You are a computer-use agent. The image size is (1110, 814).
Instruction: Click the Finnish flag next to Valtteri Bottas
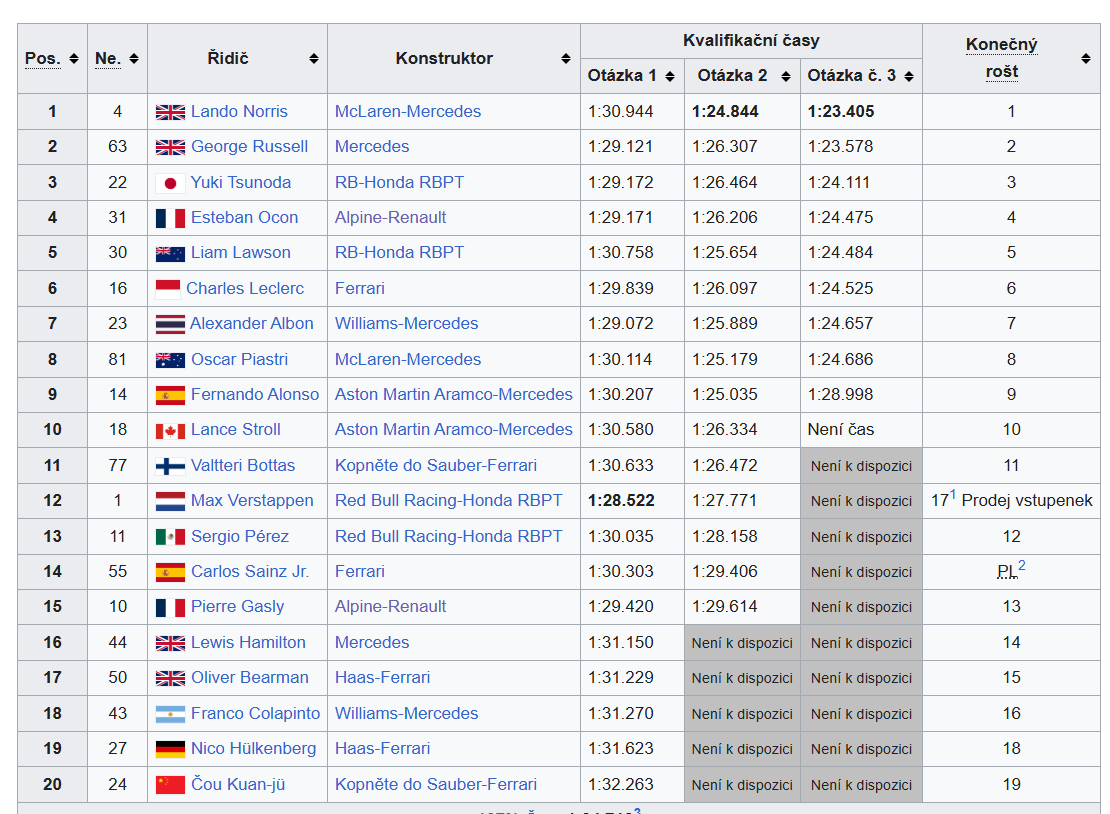pos(170,466)
